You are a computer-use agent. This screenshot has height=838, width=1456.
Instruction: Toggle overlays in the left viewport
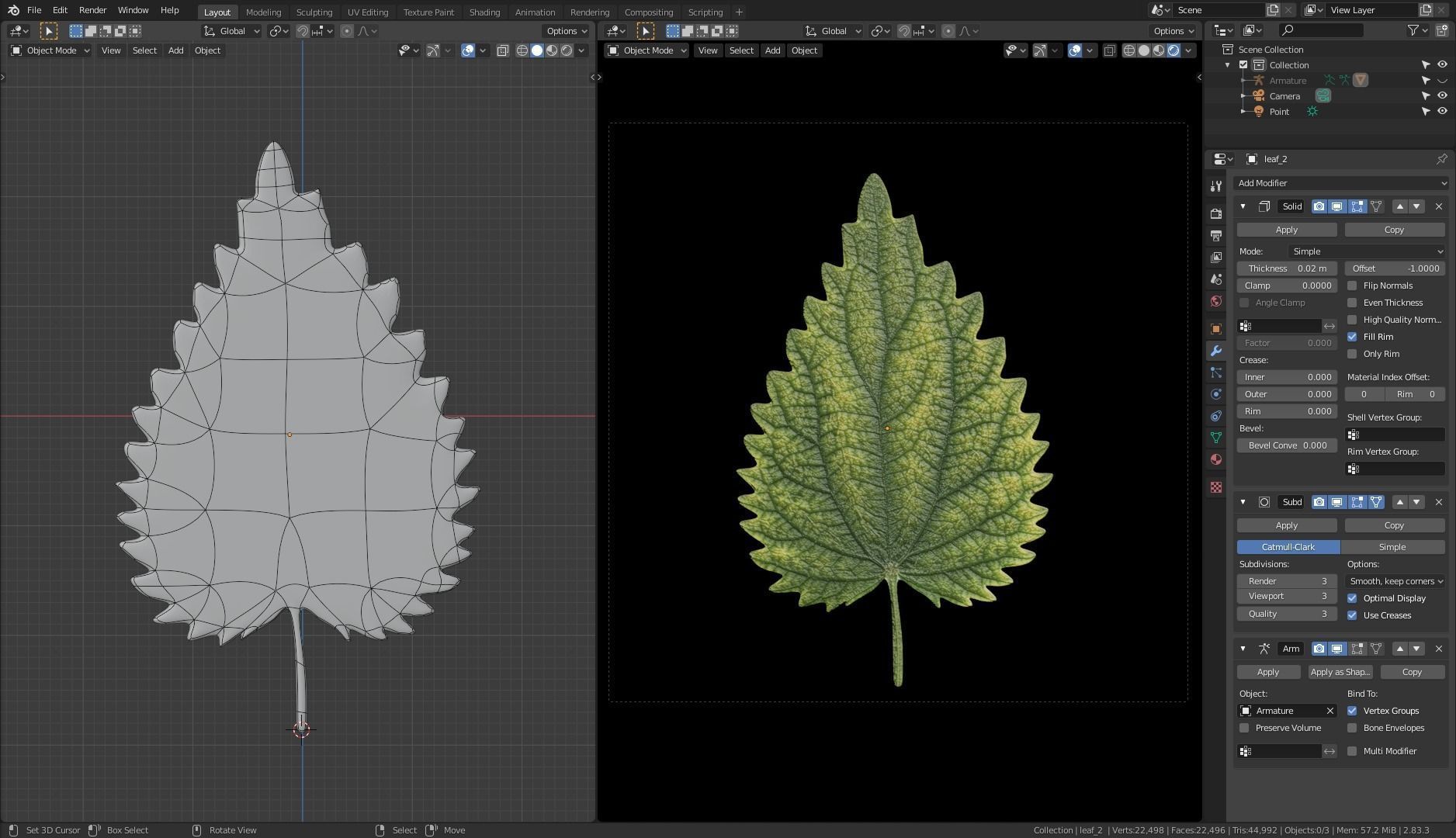pos(468,50)
